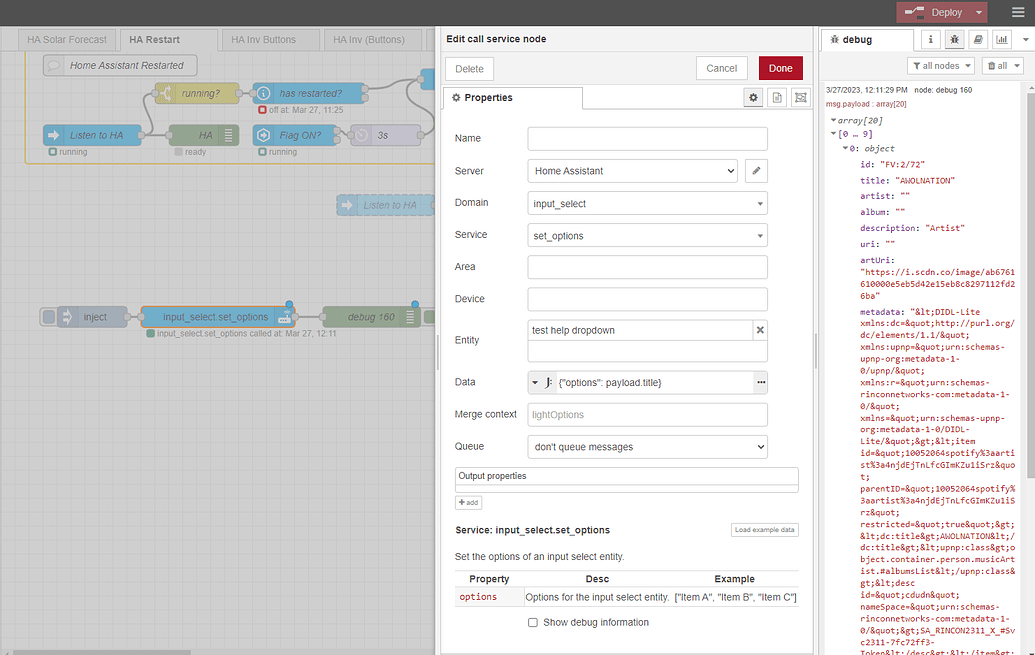
Task: Remove test help dropdown entity
Action: click(x=760, y=330)
